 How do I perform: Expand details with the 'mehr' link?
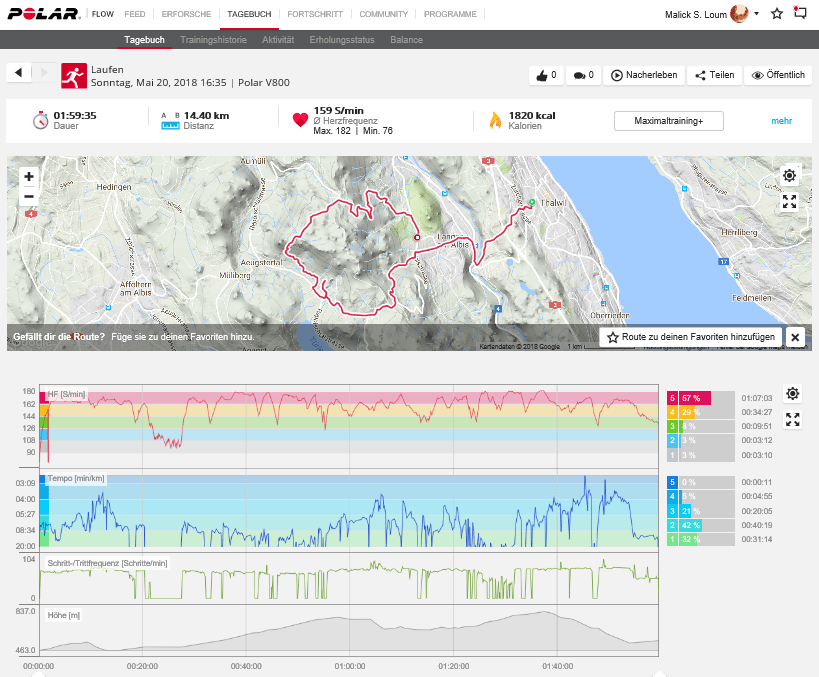tap(781, 121)
